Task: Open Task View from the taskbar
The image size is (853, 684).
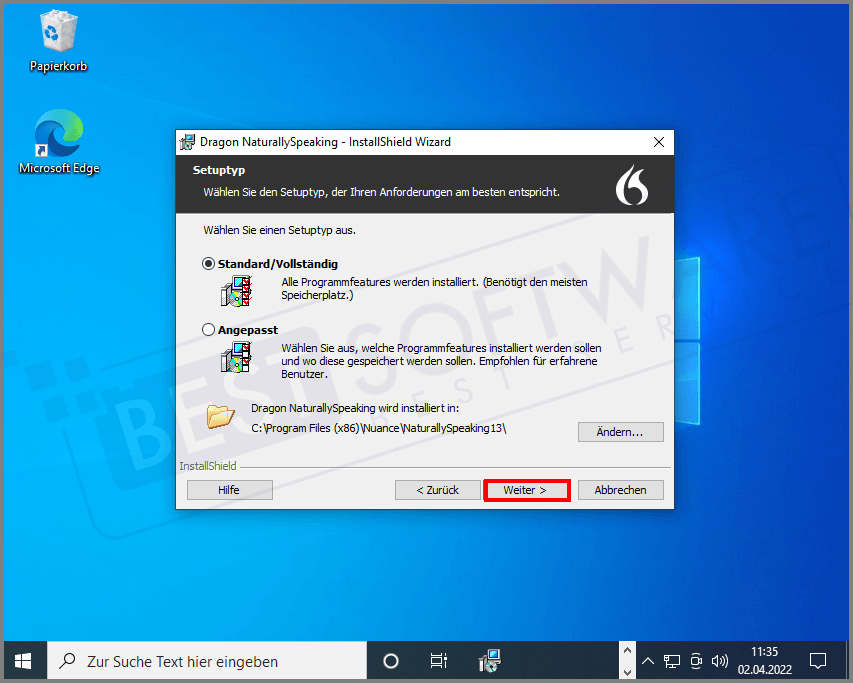Action: point(438,661)
